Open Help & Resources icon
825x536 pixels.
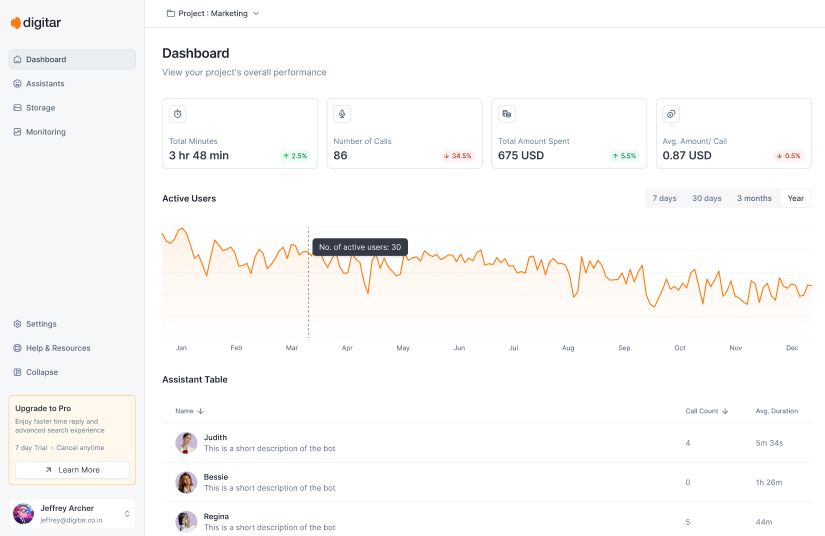point(17,348)
